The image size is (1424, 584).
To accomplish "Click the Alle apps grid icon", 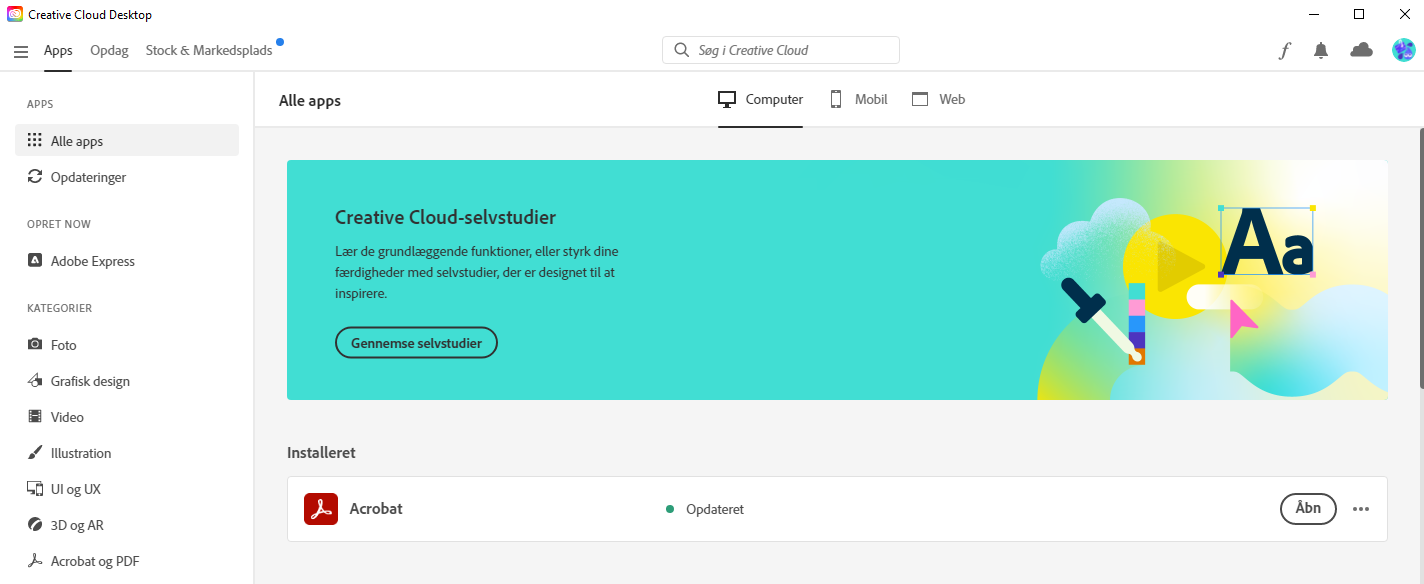I will (35, 141).
